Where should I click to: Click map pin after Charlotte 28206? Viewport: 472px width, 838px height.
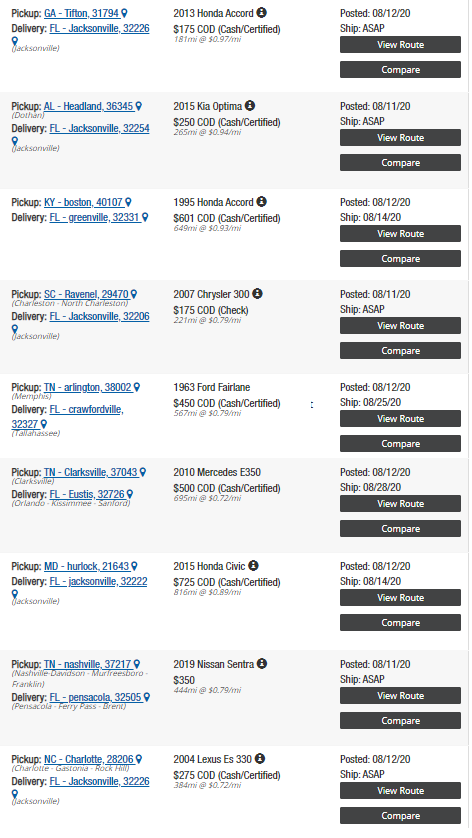click(139, 759)
